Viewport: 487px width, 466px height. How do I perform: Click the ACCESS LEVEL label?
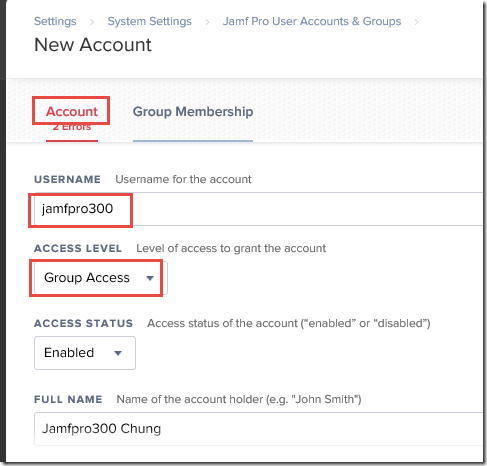78,248
